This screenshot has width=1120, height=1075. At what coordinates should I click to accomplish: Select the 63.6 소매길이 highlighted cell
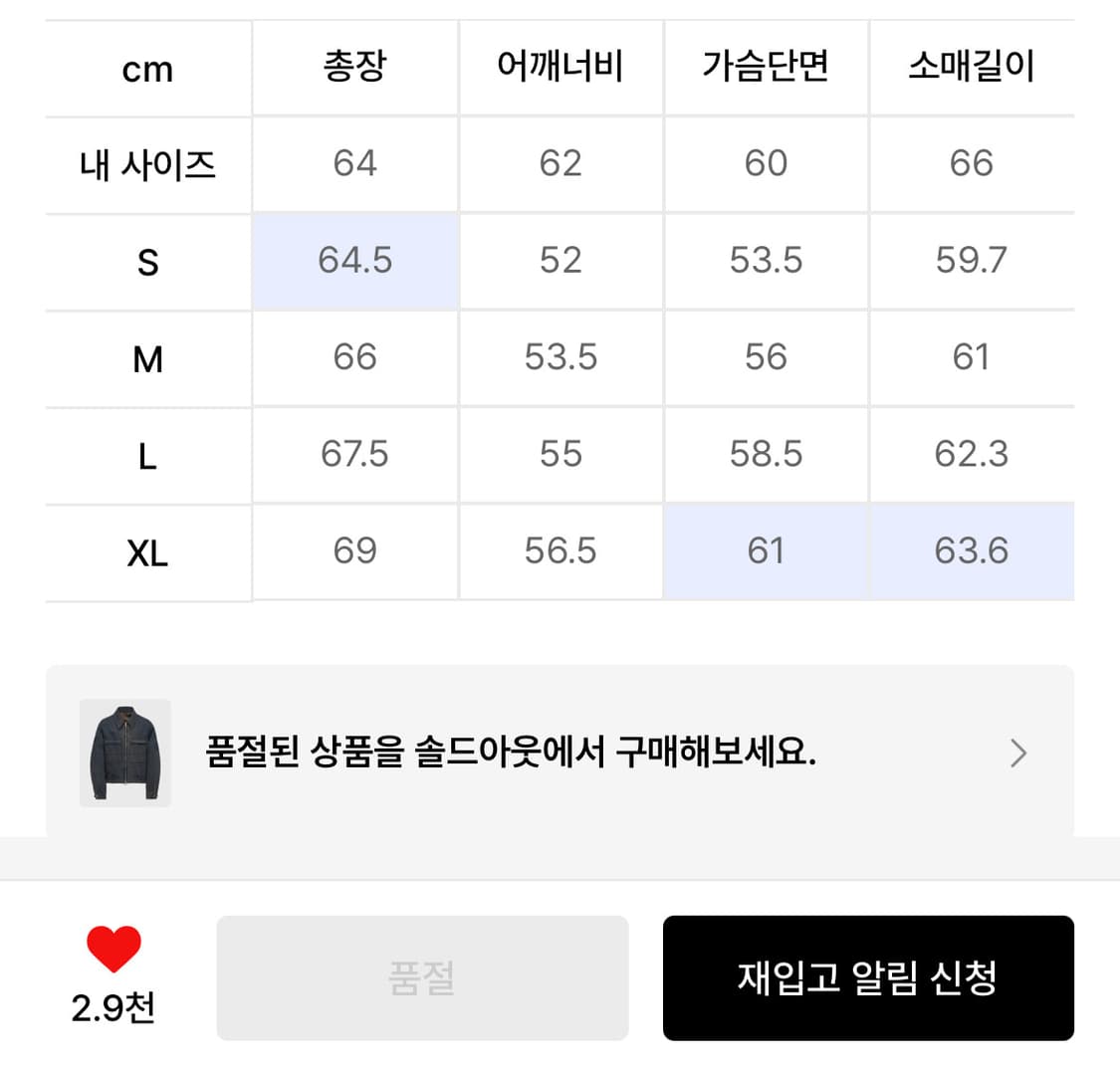pos(971,552)
